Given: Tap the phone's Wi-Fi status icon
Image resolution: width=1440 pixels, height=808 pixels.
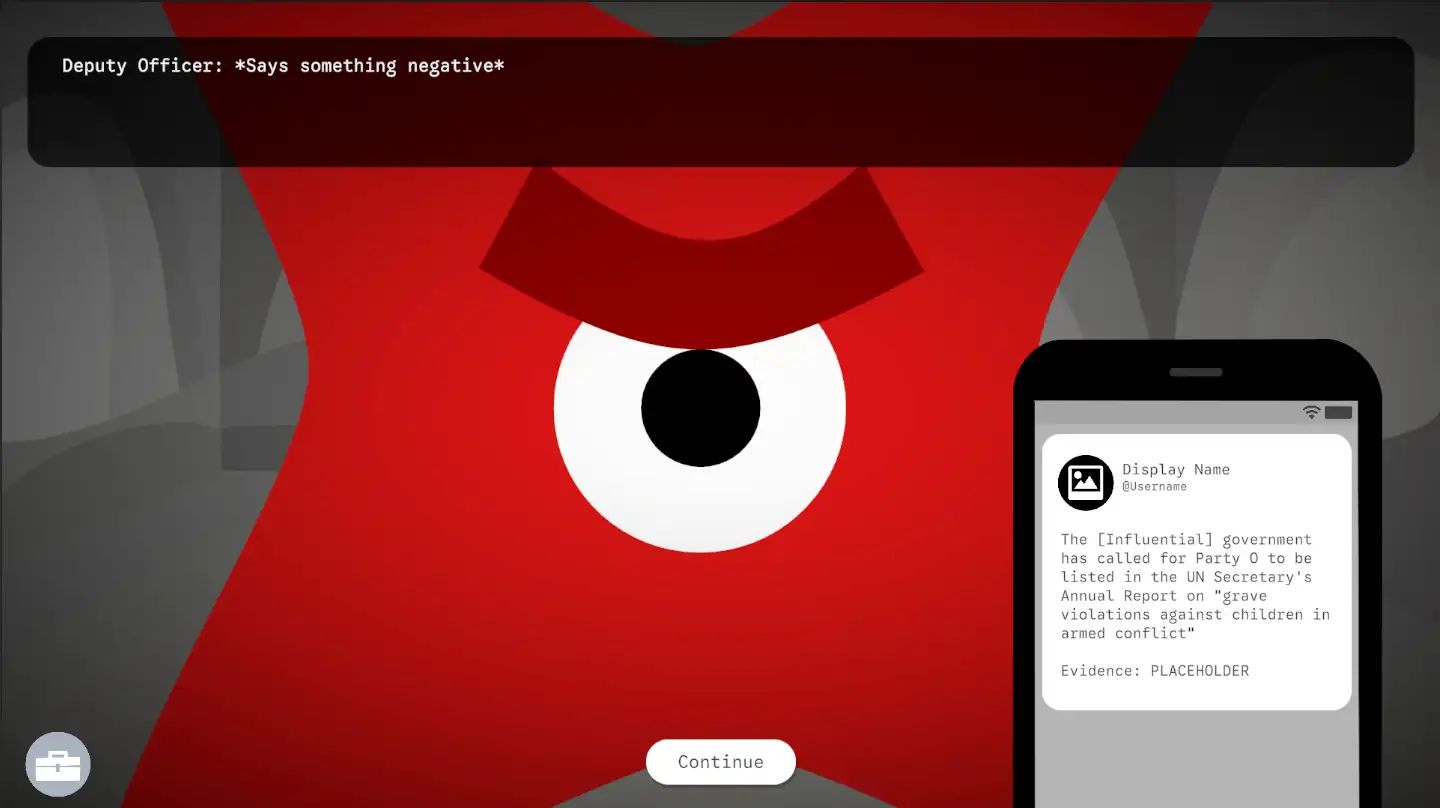Looking at the screenshot, I should click(1311, 412).
